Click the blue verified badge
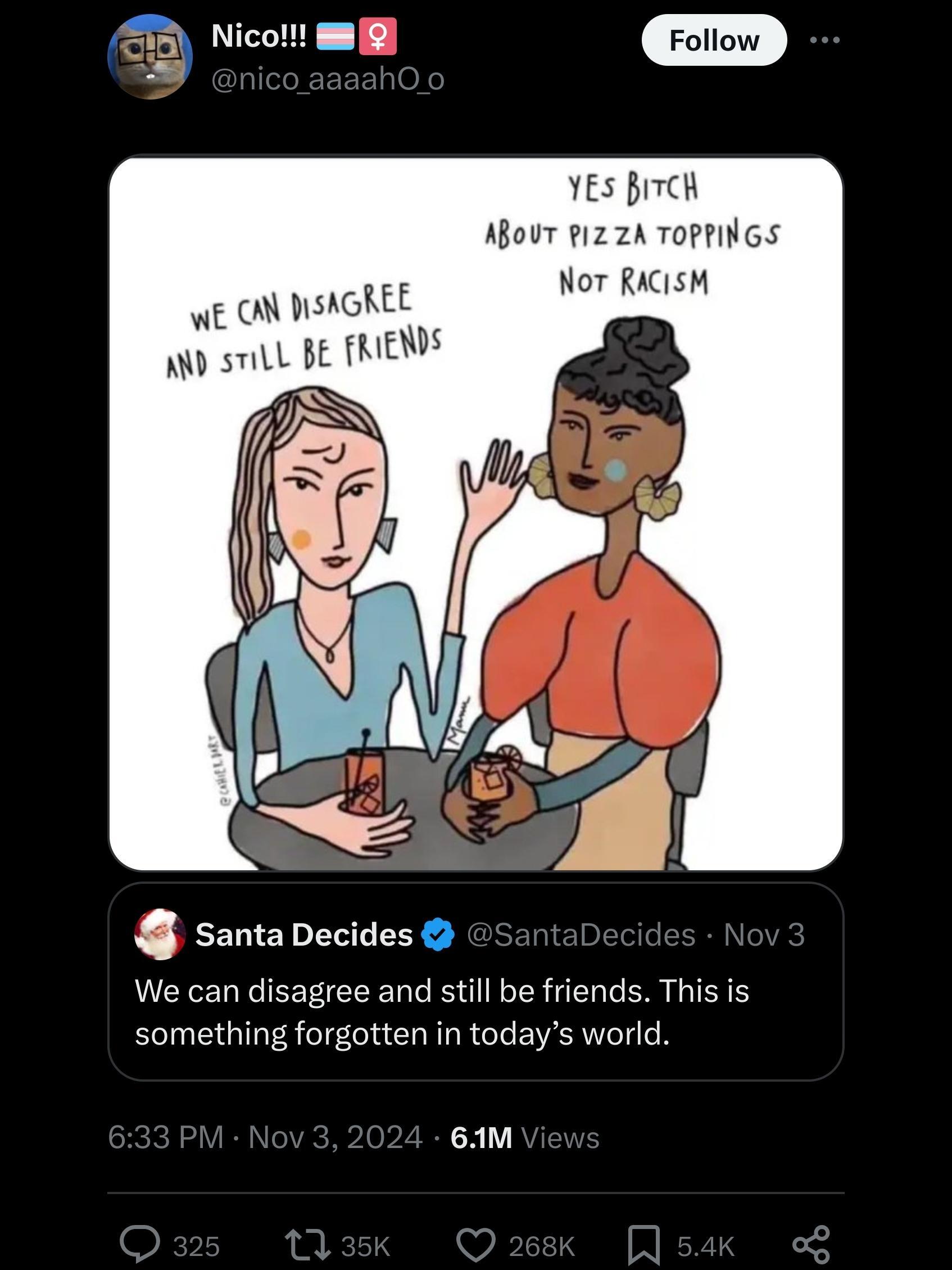 (x=438, y=934)
